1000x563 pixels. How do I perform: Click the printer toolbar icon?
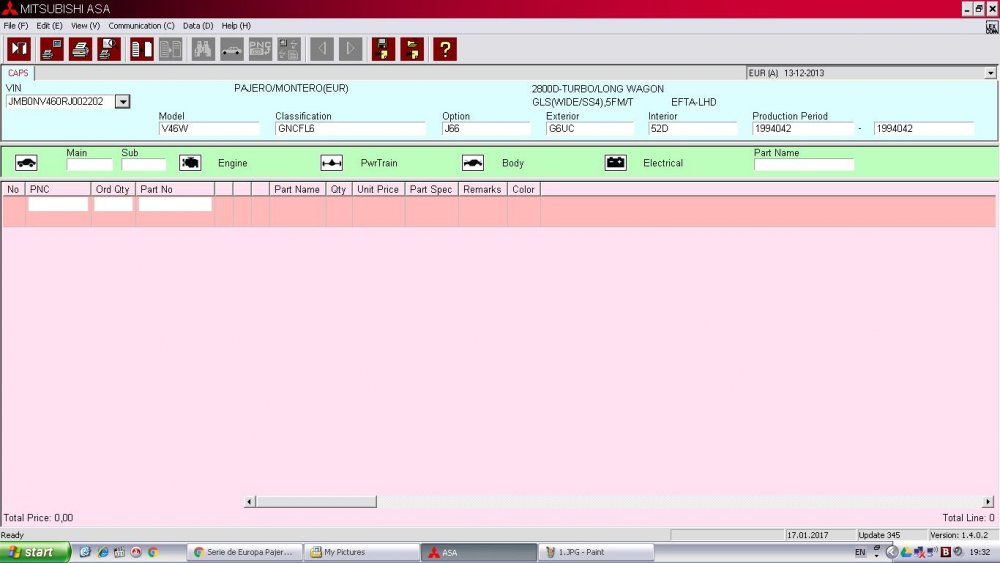pyautogui.click(x=80, y=49)
